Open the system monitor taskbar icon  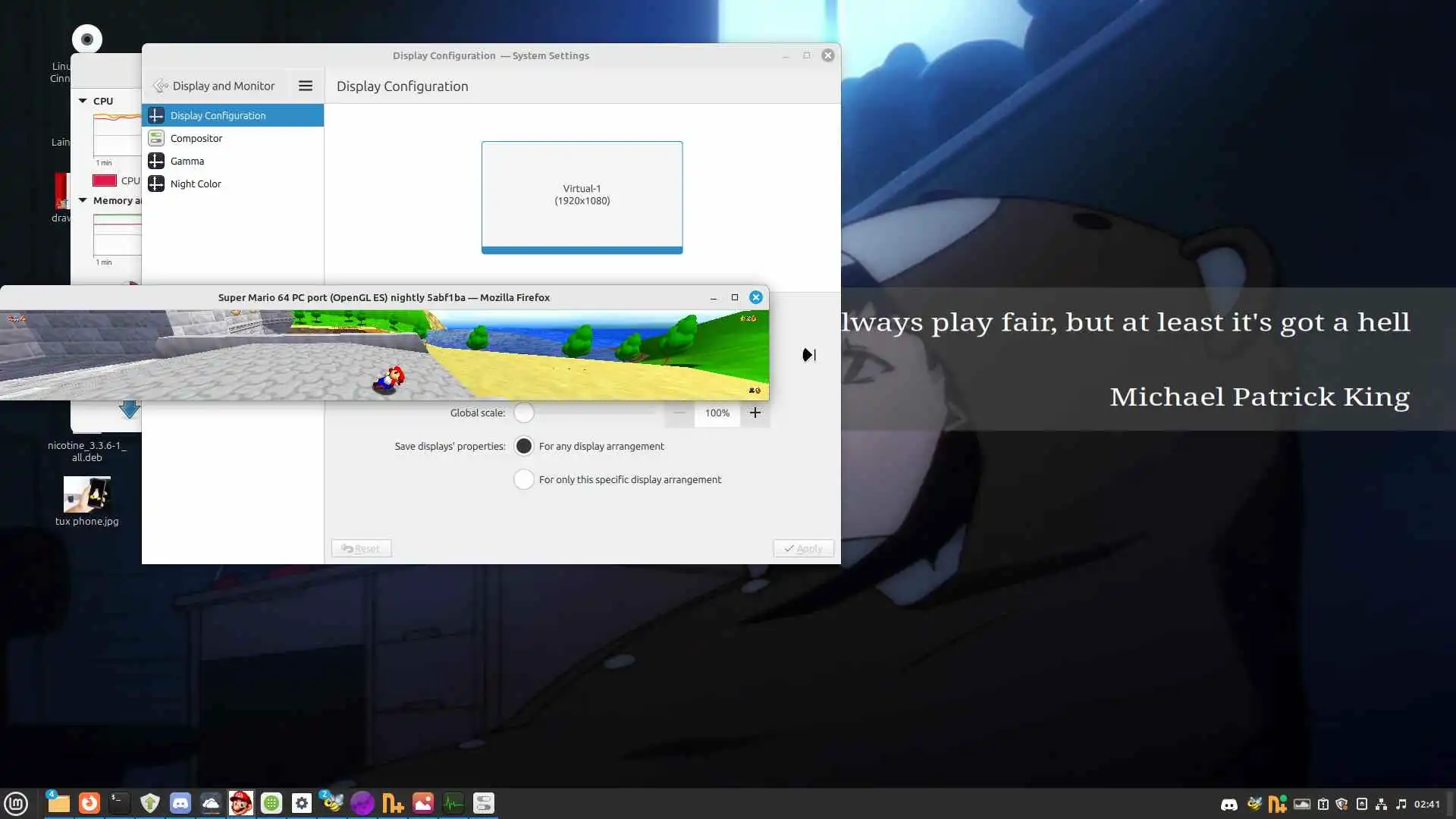453,803
